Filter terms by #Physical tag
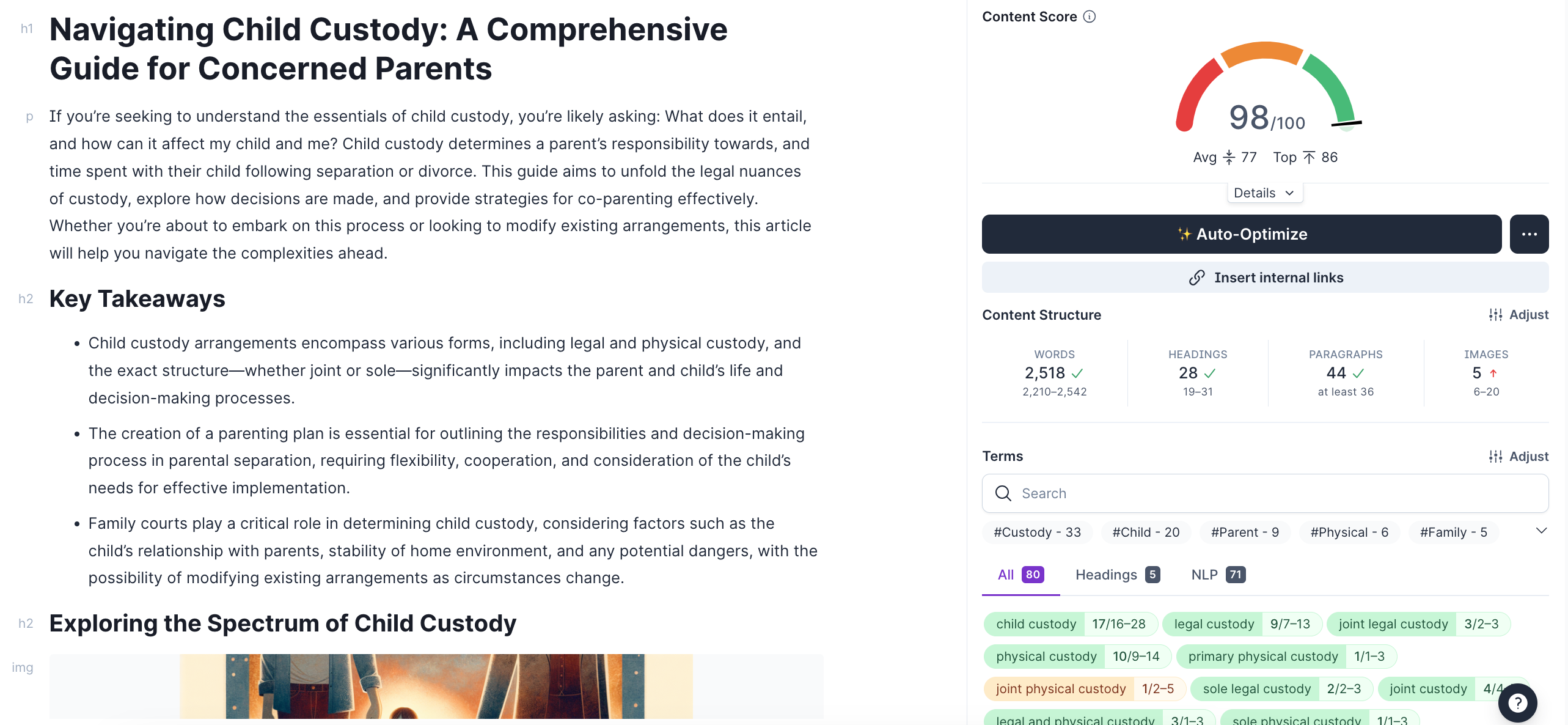 click(1349, 532)
